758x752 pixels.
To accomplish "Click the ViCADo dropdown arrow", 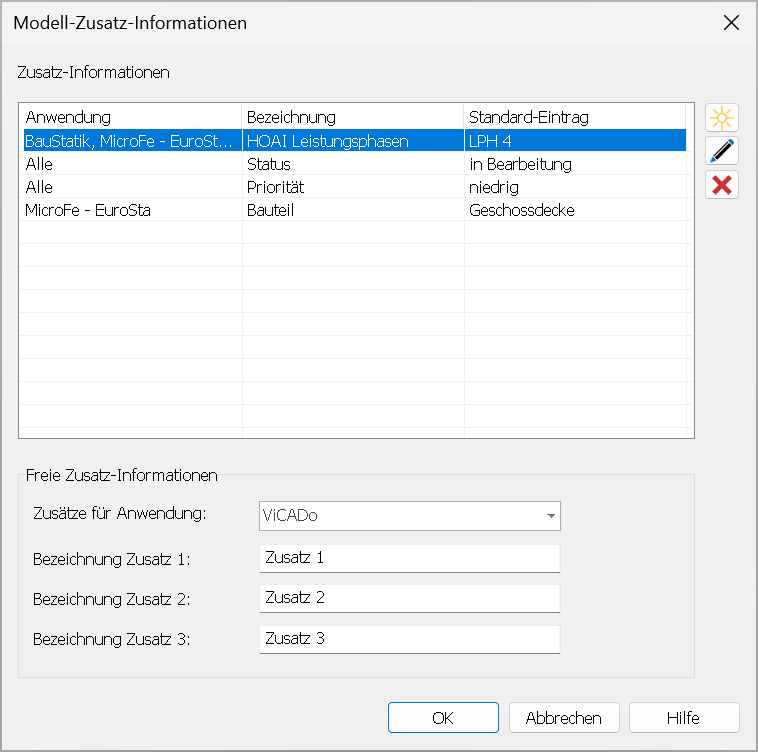I will point(550,516).
